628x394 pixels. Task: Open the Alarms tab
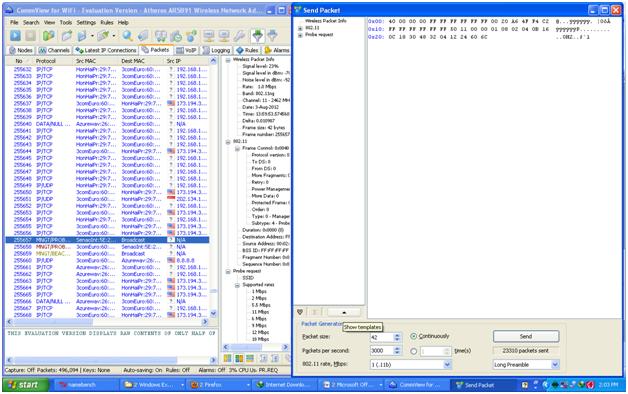(277, 50)
